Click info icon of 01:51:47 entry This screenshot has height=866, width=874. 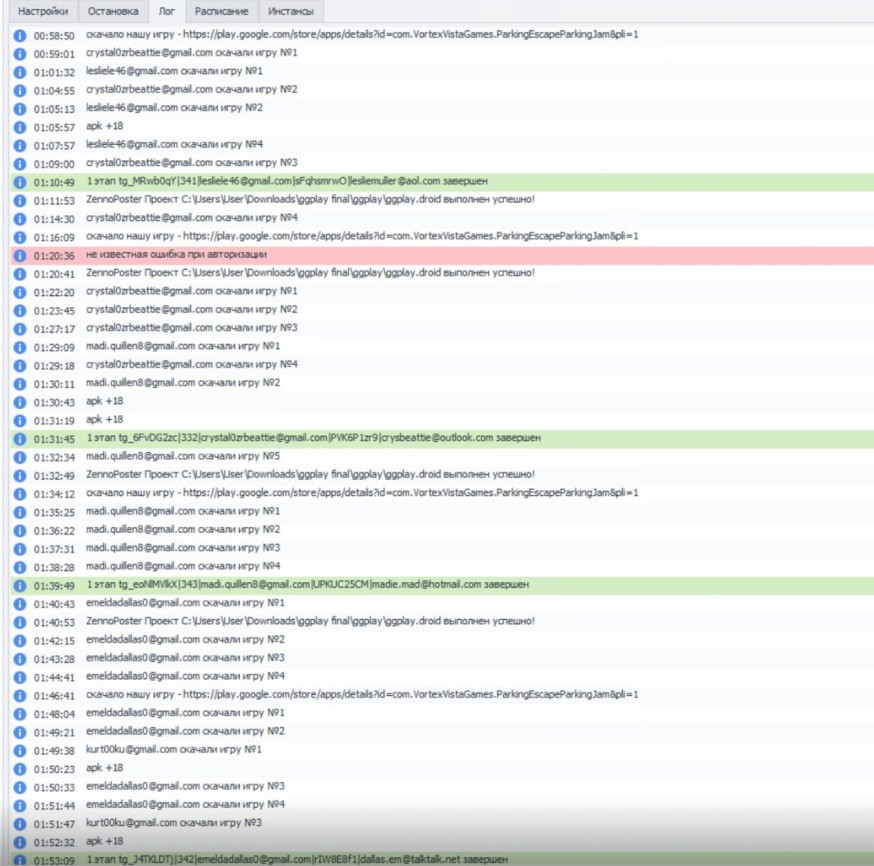click(20, 824)
